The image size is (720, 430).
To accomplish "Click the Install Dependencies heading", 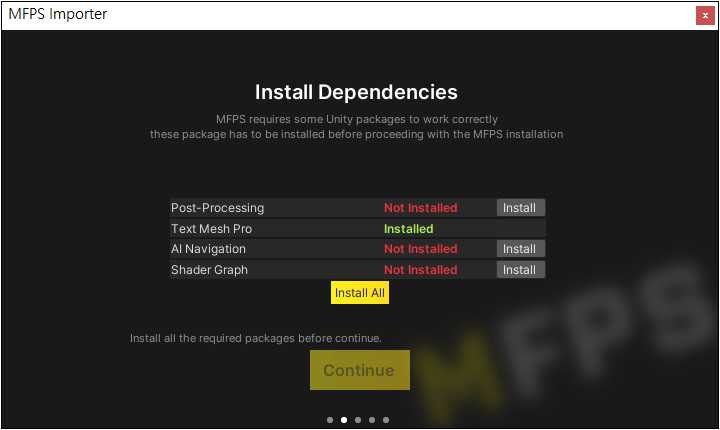I will [356, 92].
